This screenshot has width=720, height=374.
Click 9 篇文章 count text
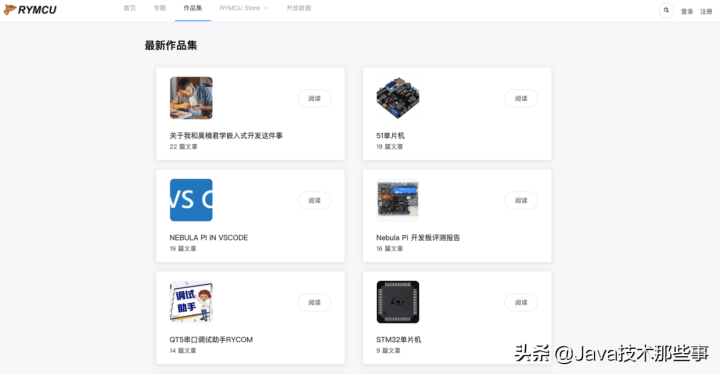point(388,351)
